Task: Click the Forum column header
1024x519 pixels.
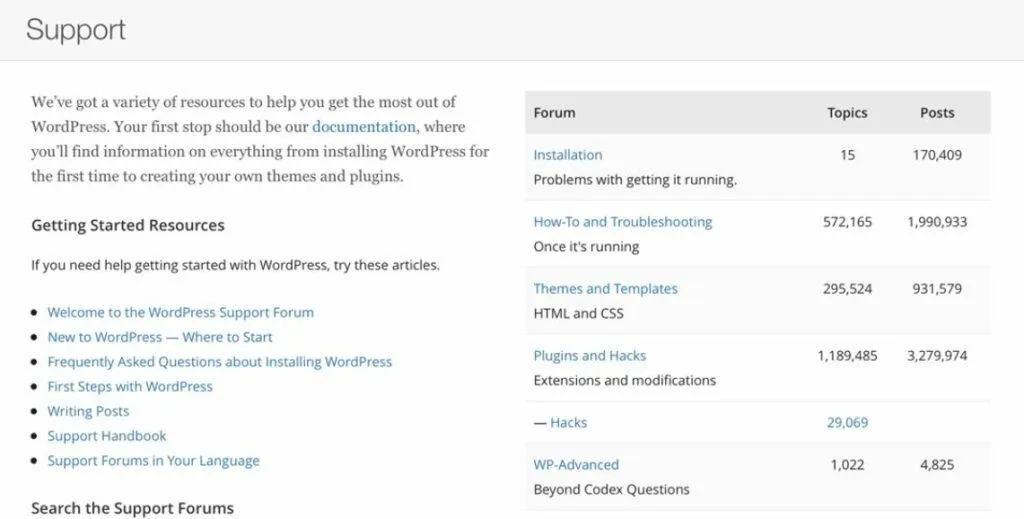Action: 554,112
